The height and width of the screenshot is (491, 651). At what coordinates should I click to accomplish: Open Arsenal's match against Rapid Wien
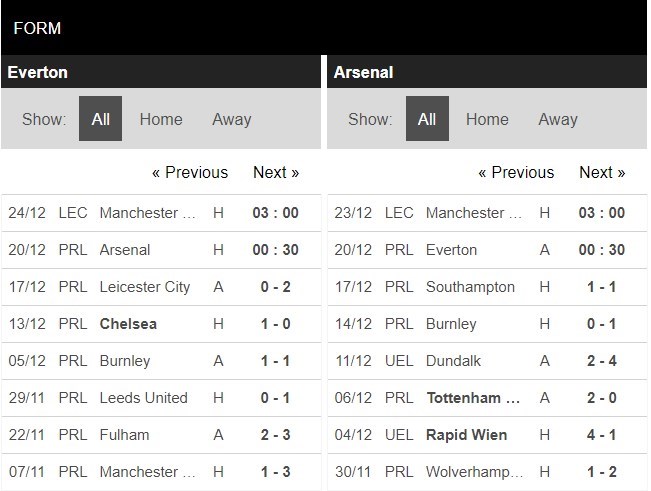point(466,435)
